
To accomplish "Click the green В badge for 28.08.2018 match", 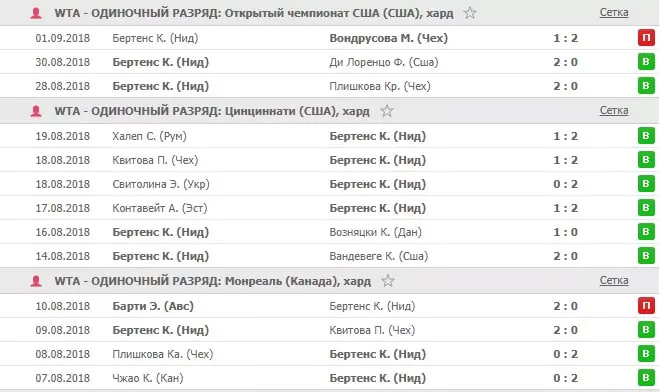I will point(646,86).
